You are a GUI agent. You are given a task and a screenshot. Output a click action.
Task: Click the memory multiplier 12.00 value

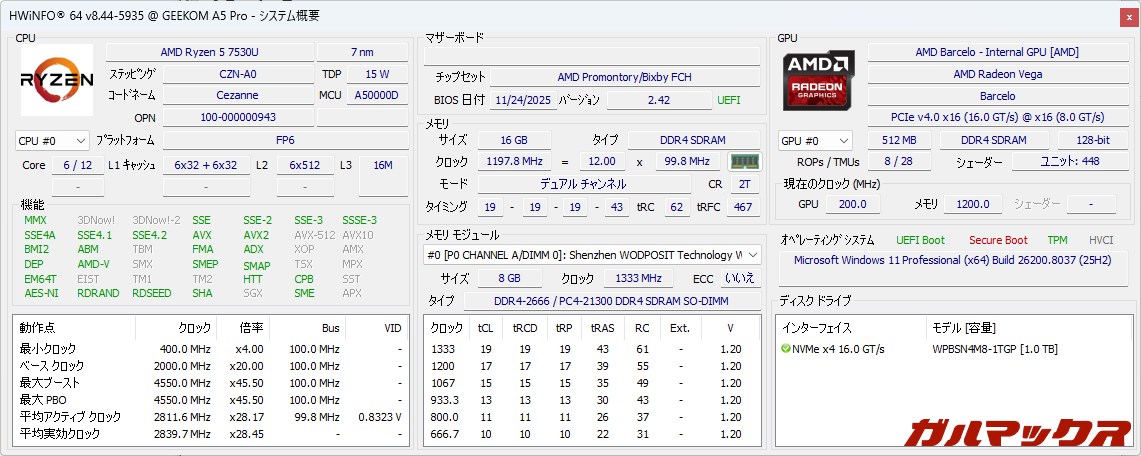pyautogui.click(x=603, y=161)
